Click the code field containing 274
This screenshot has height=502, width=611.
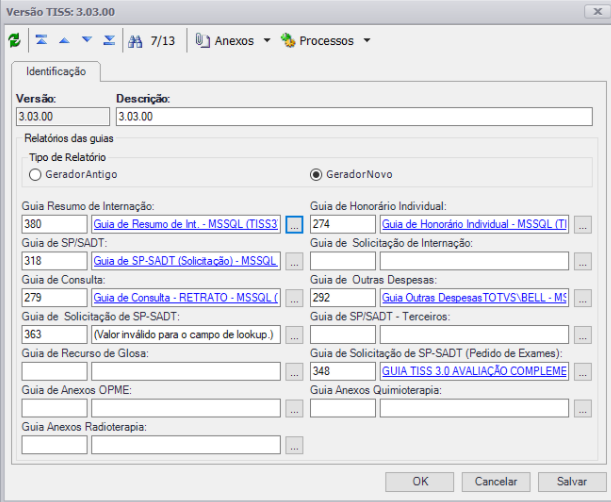(343, 224)
